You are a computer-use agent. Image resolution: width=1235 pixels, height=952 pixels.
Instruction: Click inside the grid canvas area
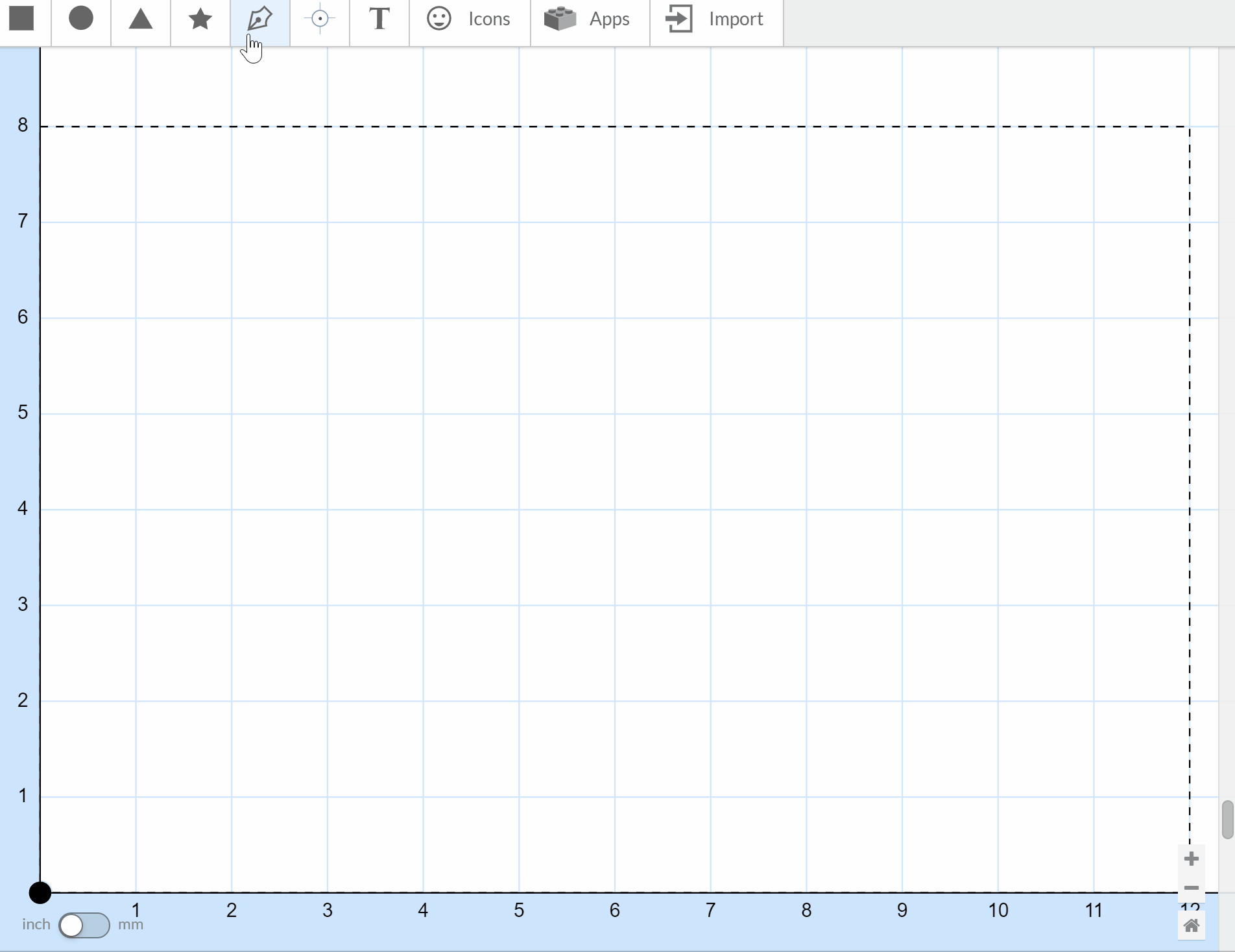click(x=584, y=454)
